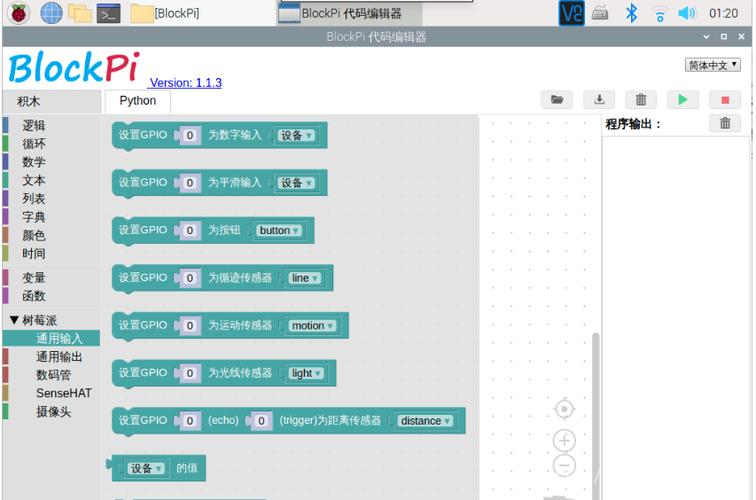Viewport: 756px width, 500px height.
Task: Zoom out on the workspace
Action: [564, 466]
